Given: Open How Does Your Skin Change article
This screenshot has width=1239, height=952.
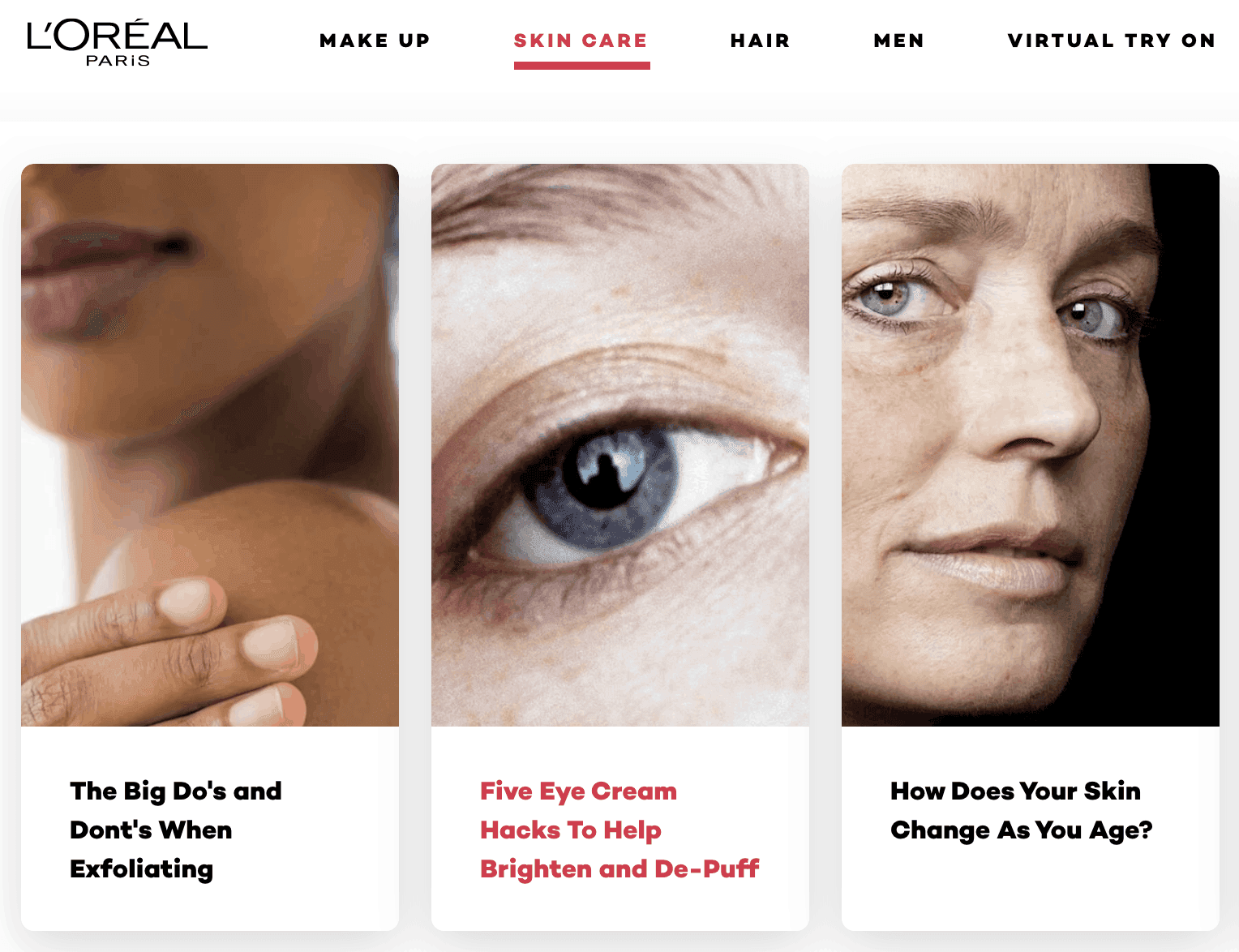Looking at the screenshot, I should point(1022,810).
